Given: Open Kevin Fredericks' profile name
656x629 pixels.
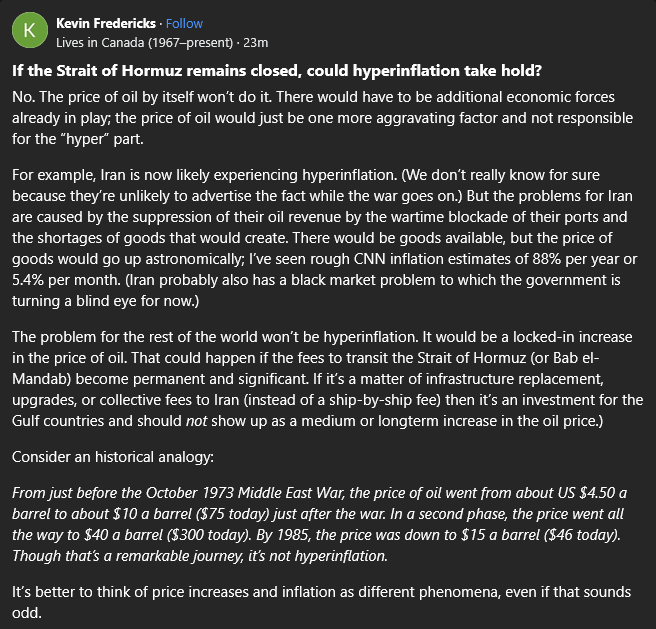Looking at the screenshot, I should [x=106, y=23].
